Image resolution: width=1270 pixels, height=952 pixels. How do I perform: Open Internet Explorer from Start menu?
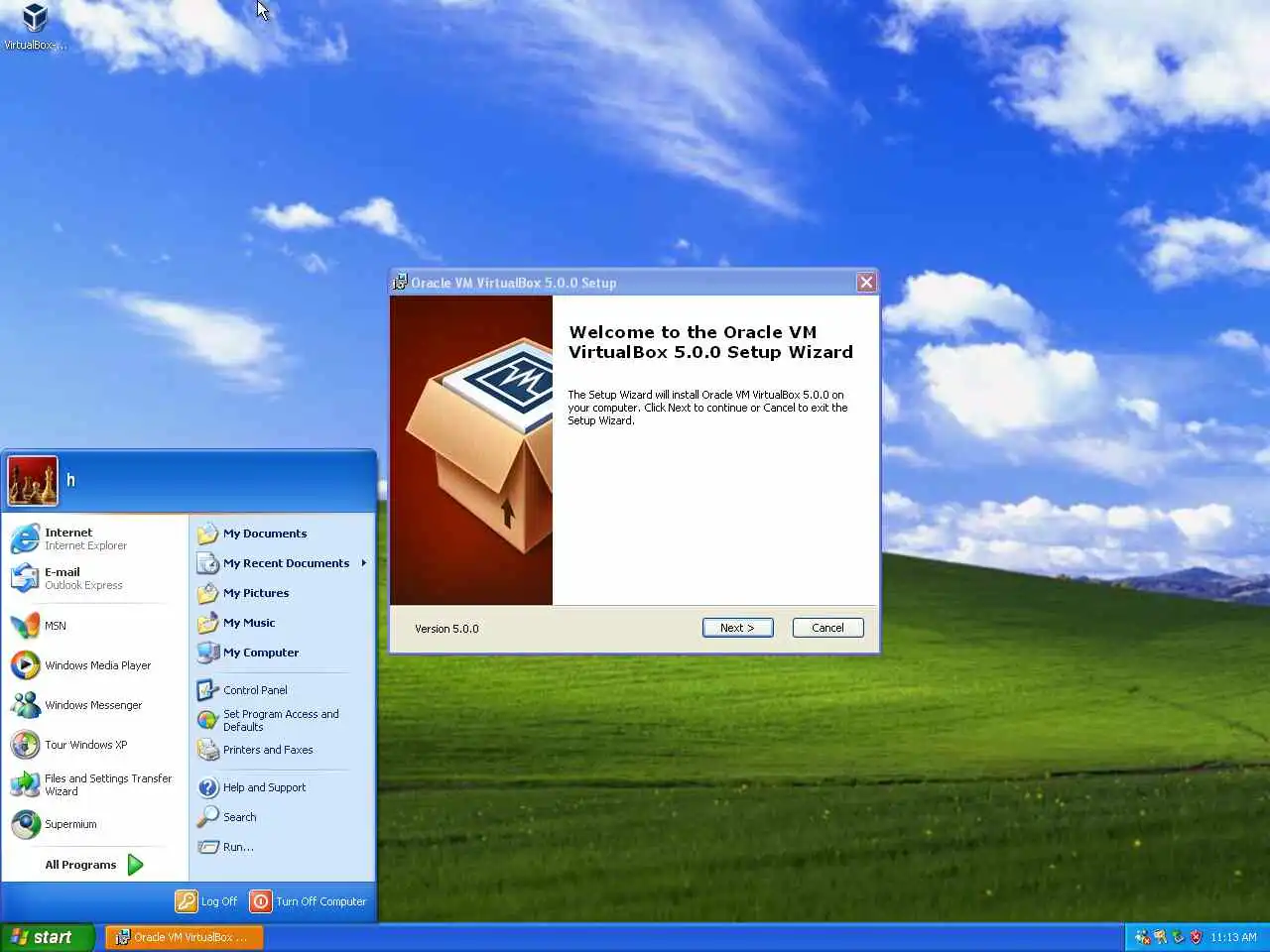pyautogui.click(x=96, y=538)
